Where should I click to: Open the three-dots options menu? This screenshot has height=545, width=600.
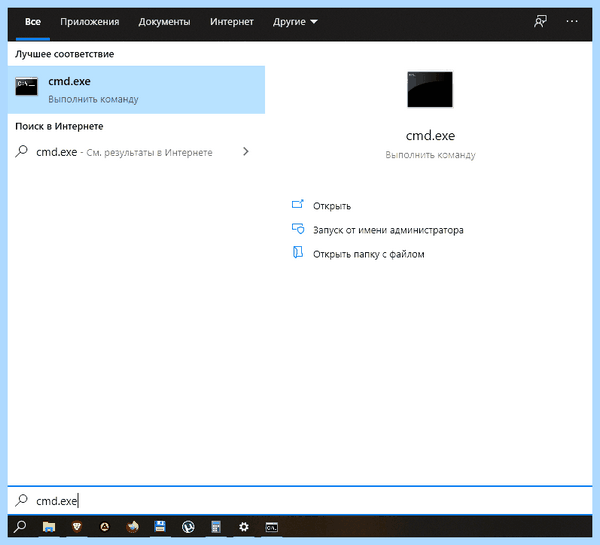[x=572, y=21]
